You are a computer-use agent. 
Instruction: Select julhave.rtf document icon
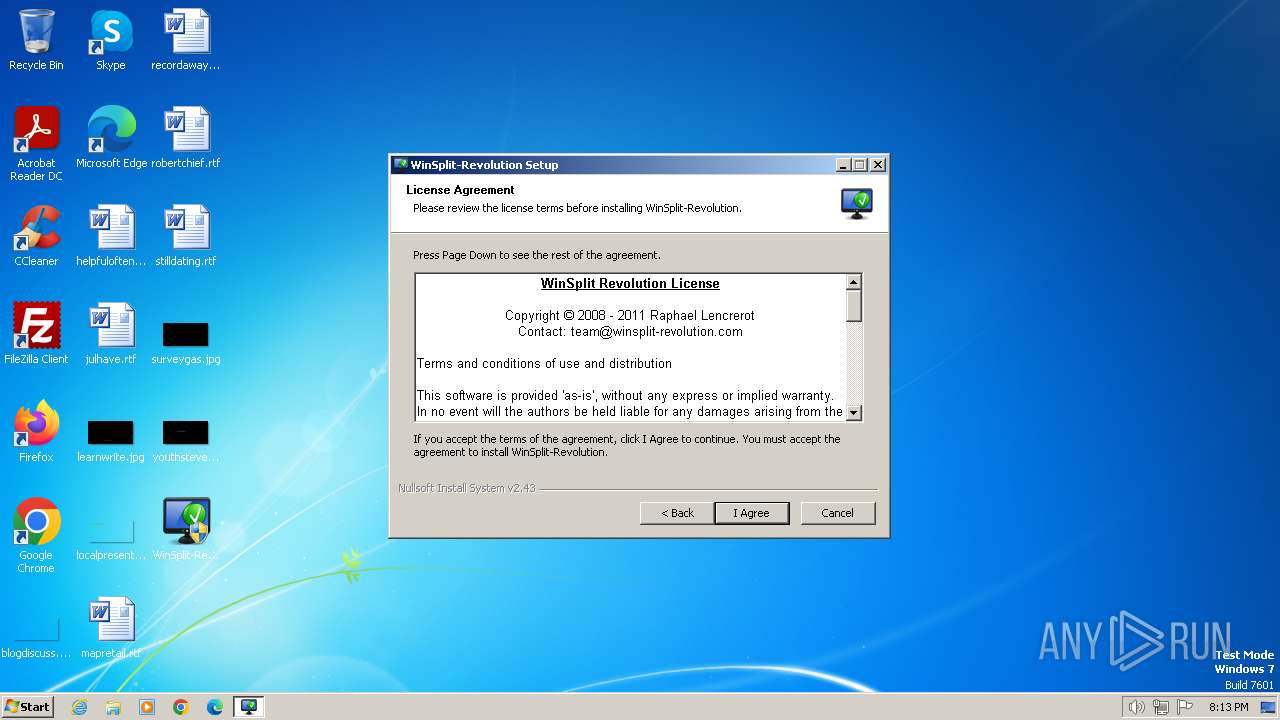pyautogui.click(x=111, y=334)
